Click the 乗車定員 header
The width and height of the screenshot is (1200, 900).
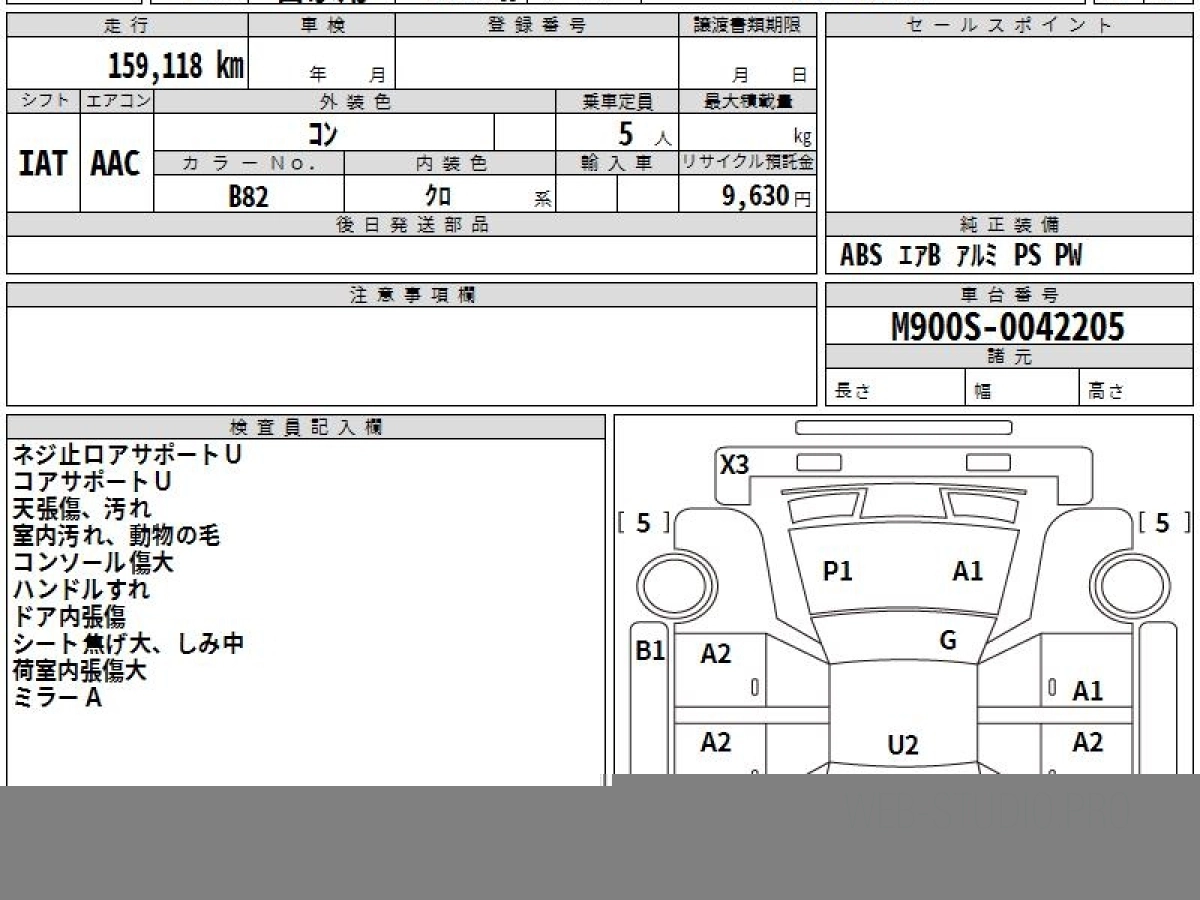coord(617,101)
